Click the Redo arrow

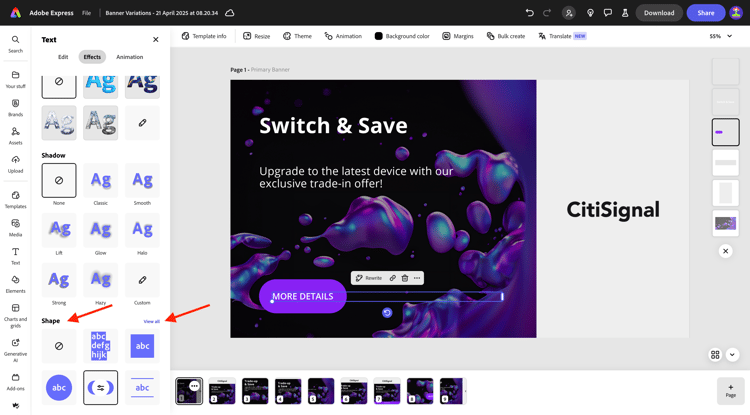[x=547, y=13]
